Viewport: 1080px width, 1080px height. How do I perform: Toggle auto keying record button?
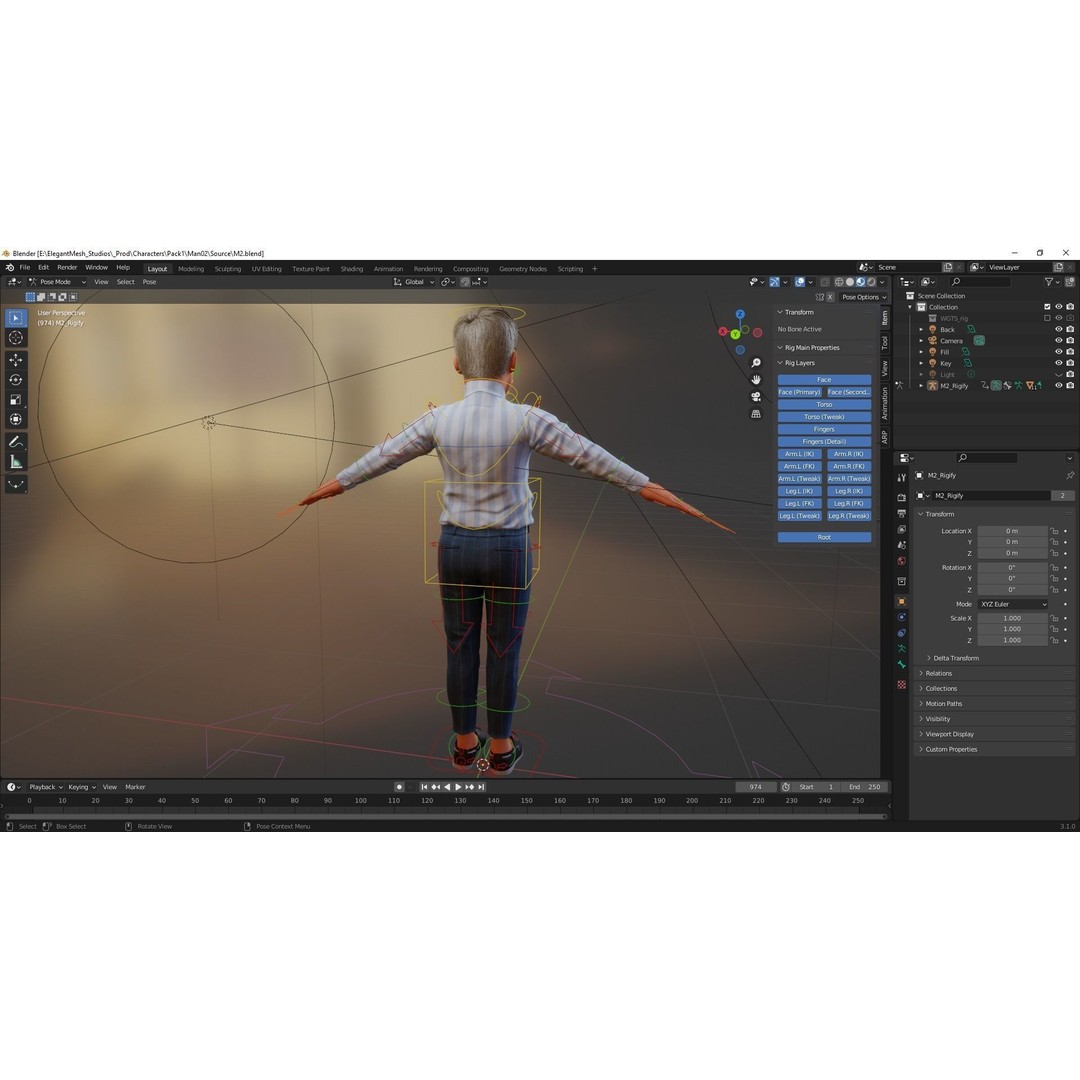click(399, 787)
